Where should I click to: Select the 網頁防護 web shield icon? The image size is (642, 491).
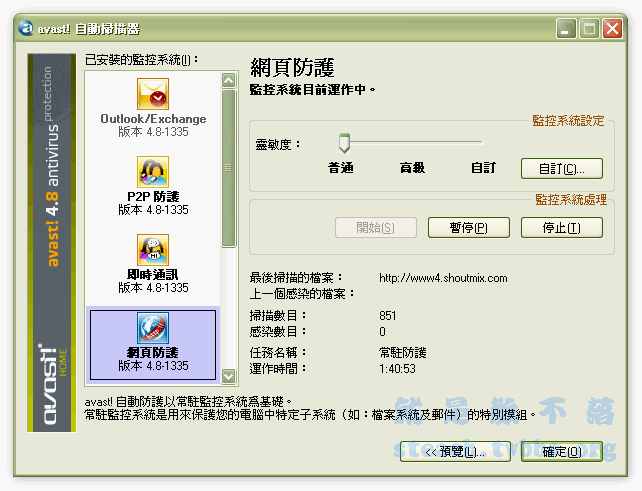(153, 328)
